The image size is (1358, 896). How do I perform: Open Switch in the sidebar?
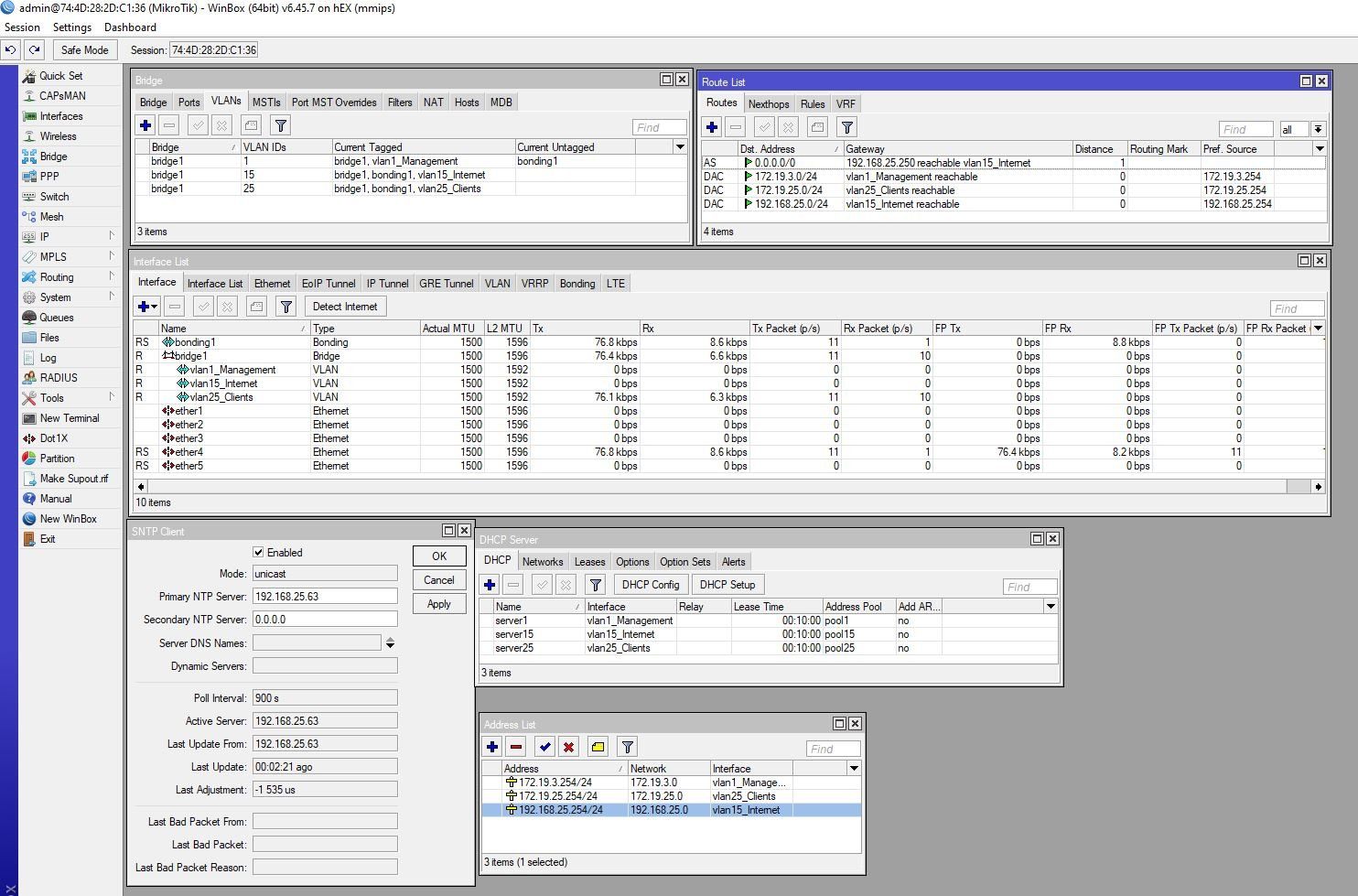click(54, 197)
